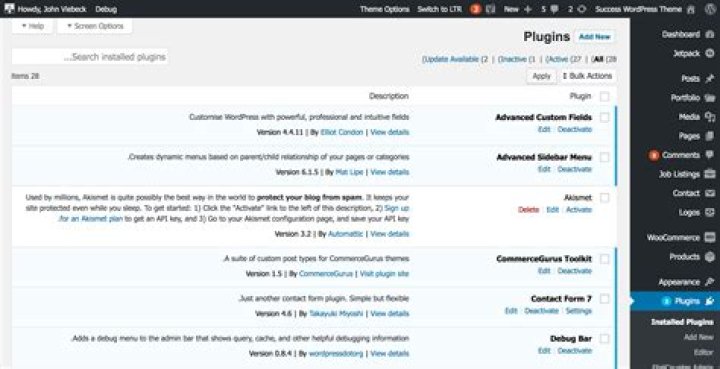Click Switch to LTR in the admin bar
The image size is (720, 369).
439,9
